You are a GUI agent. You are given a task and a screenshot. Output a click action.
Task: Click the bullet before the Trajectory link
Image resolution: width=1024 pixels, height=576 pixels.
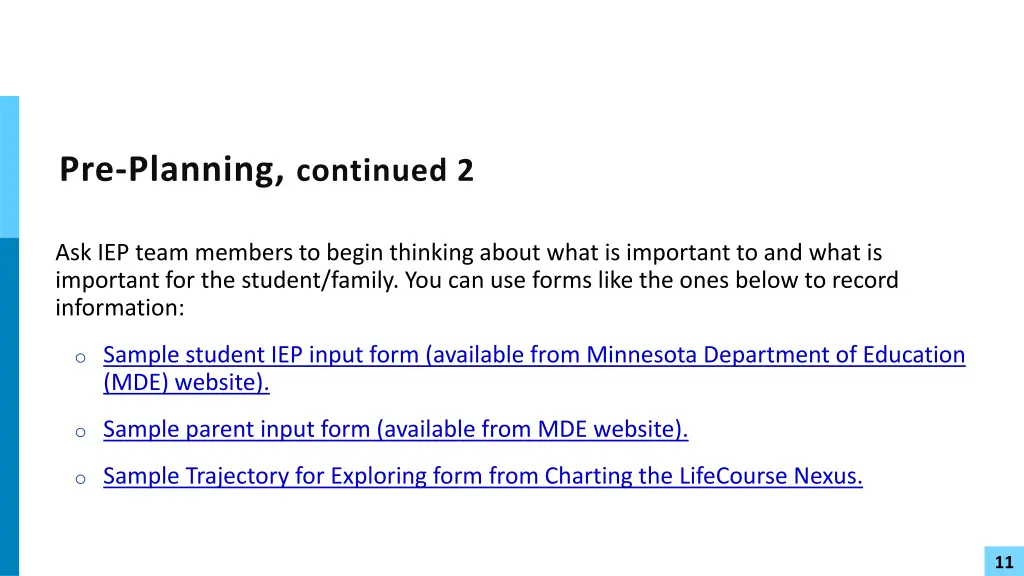(x=80, y=479)
